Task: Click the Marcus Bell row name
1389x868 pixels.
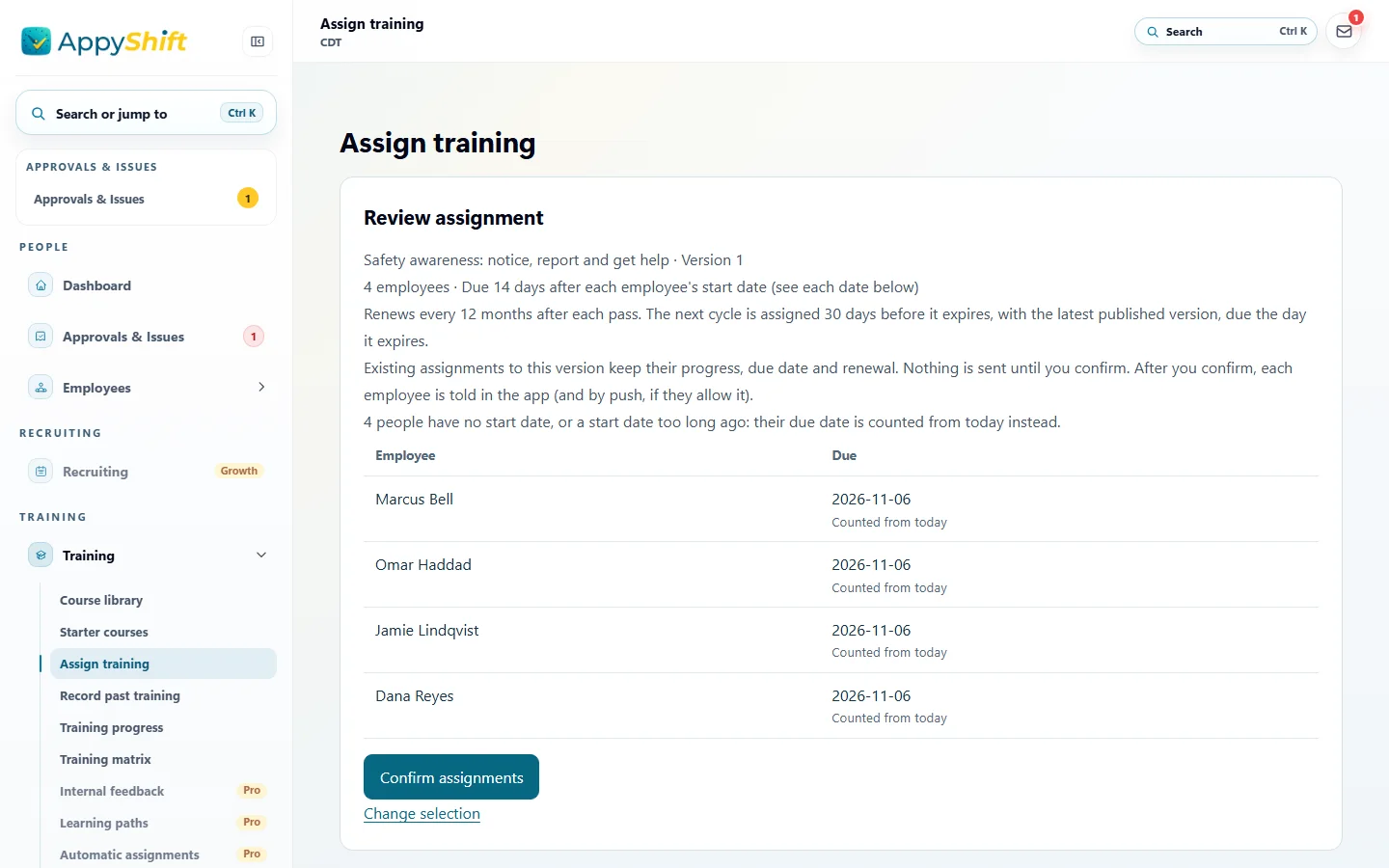Action: tap(414, 500)
